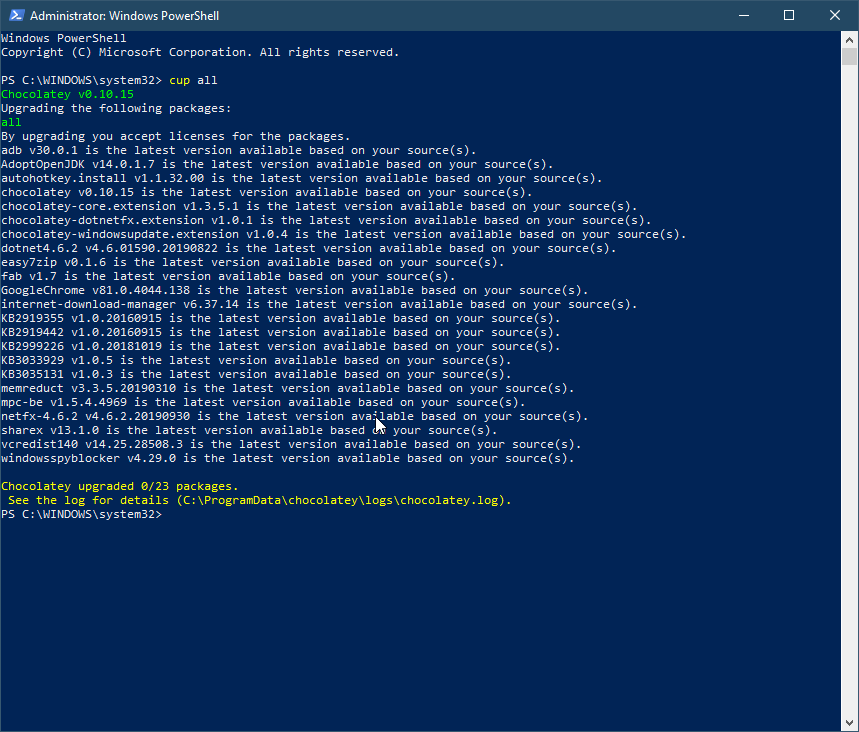Click the sharex v13.1.0 output line
Viewport: 859px width, 732px height.
tap(249, 430)
